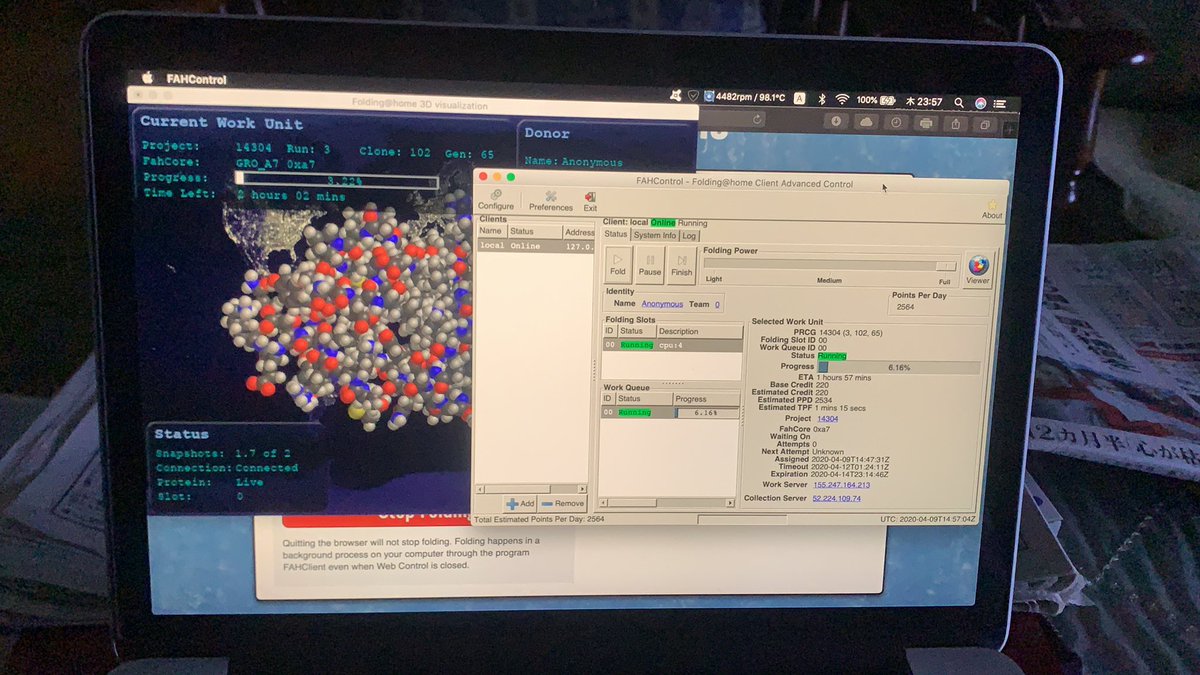Click Stop Folding red button in browser
Image resolution: width=1200 pixels, height=675 pixels.
377,516
